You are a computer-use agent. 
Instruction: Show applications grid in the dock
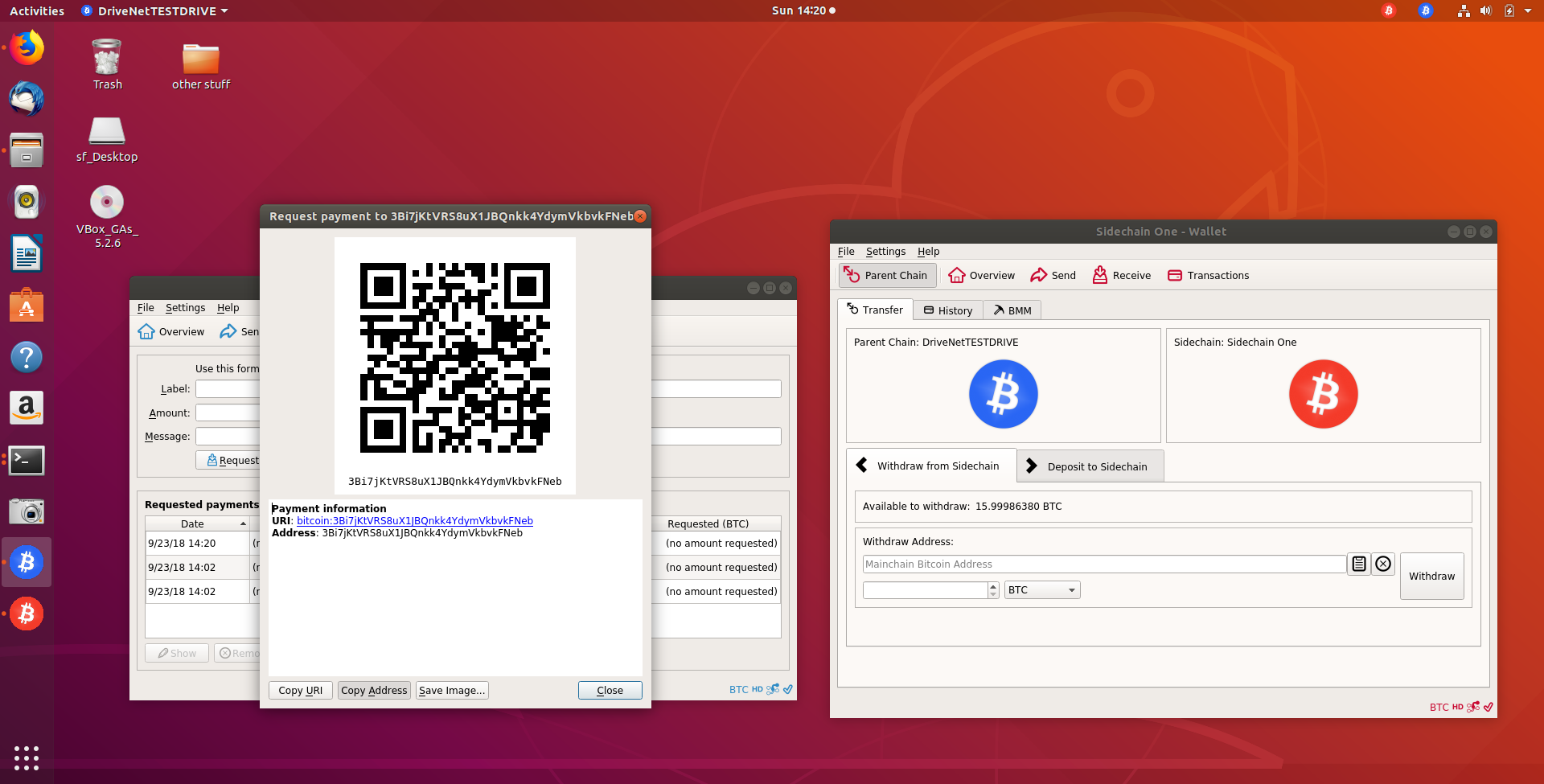tap(27, 757)
